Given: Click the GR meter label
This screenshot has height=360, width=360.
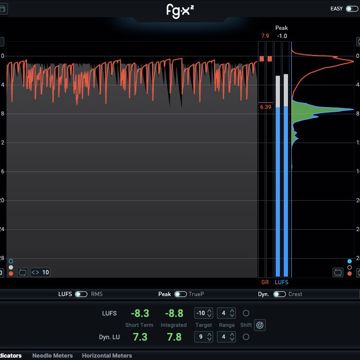Looking at the screenshot, I should [265, 282].
